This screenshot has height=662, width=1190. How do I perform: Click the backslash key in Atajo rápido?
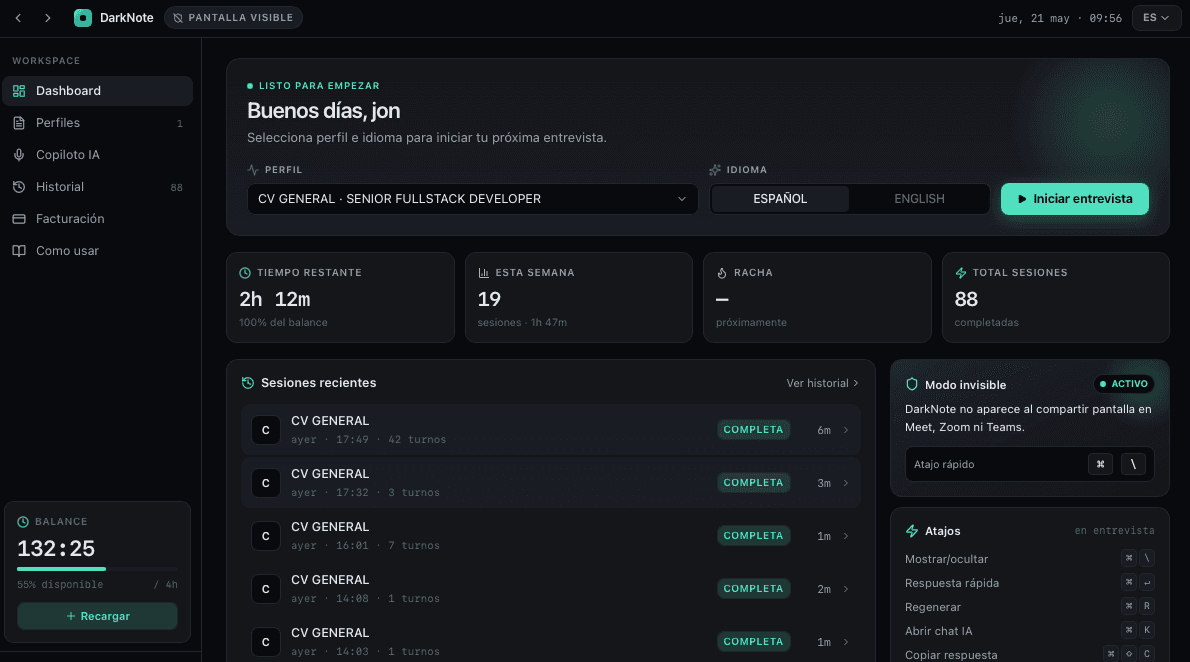click(1133, 464)
